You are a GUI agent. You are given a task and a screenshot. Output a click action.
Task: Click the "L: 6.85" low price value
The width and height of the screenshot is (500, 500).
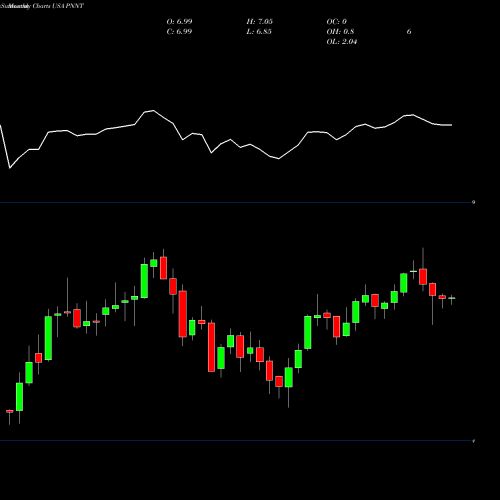pos(259,32)
